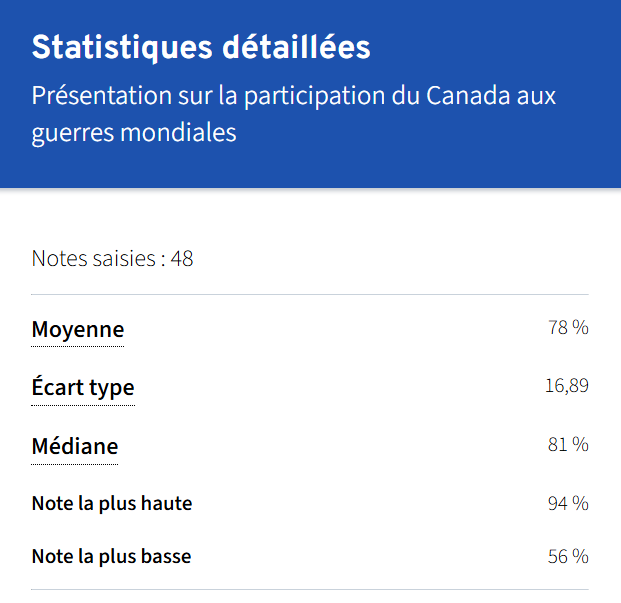
Task: Click the 56 % lowest grade value
Action: point(568,556)
